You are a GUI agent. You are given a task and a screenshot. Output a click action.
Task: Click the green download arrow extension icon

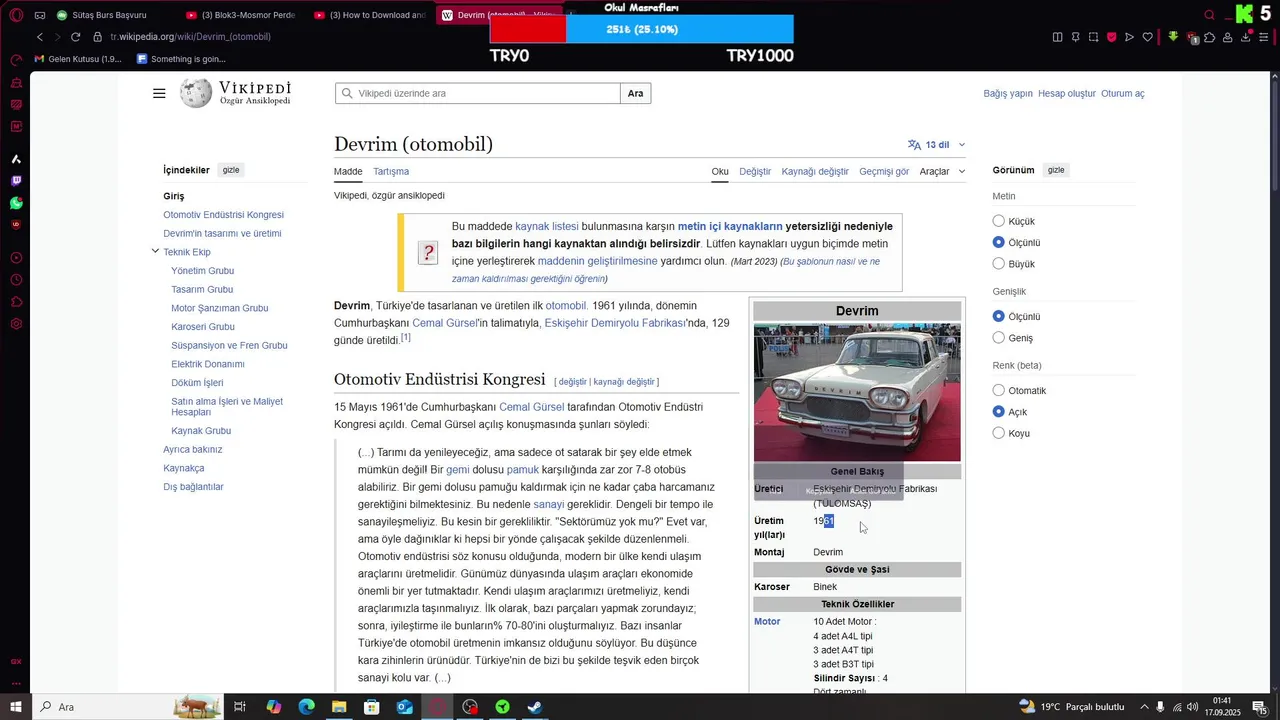pos(1174,37)
